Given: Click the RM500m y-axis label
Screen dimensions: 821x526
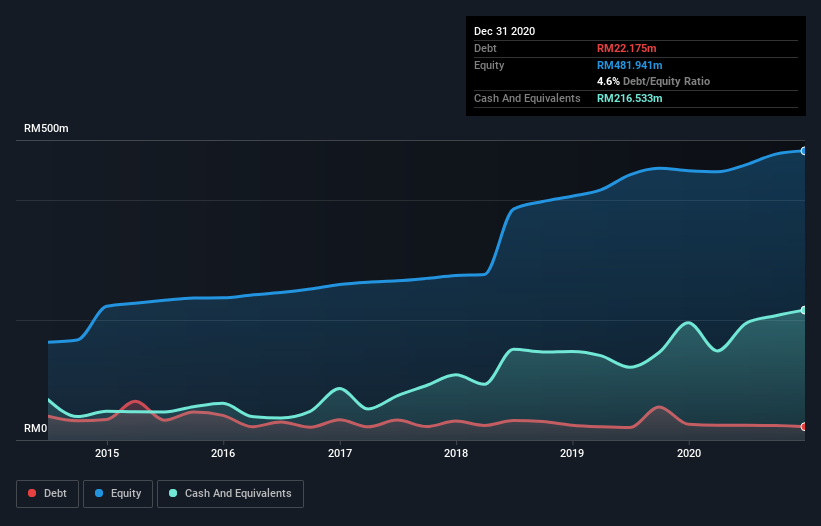Looking at the screenshot, I should click(x=46, y=128).
